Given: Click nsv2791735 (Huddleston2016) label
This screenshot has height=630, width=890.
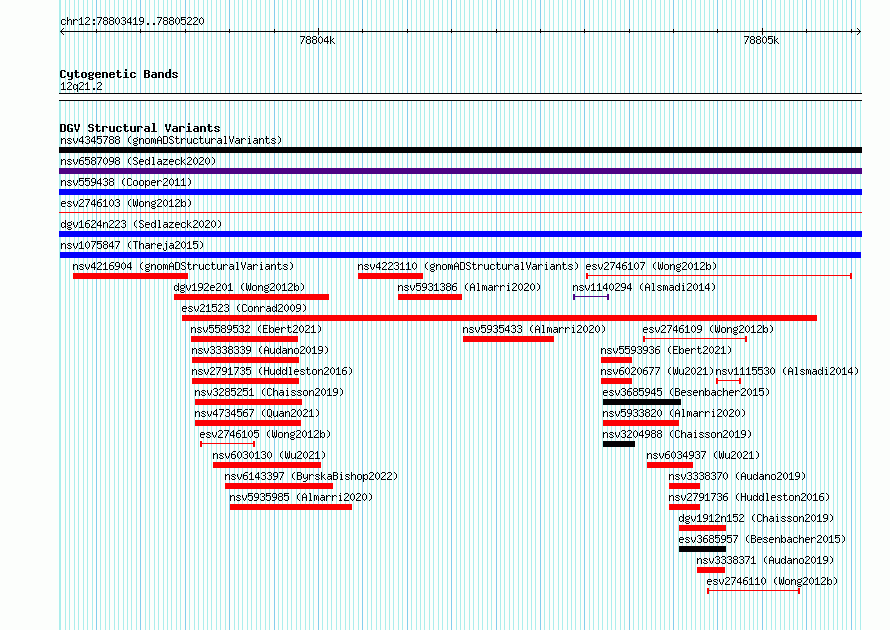Looking at the screenshot, I should (x=272, y=371).
